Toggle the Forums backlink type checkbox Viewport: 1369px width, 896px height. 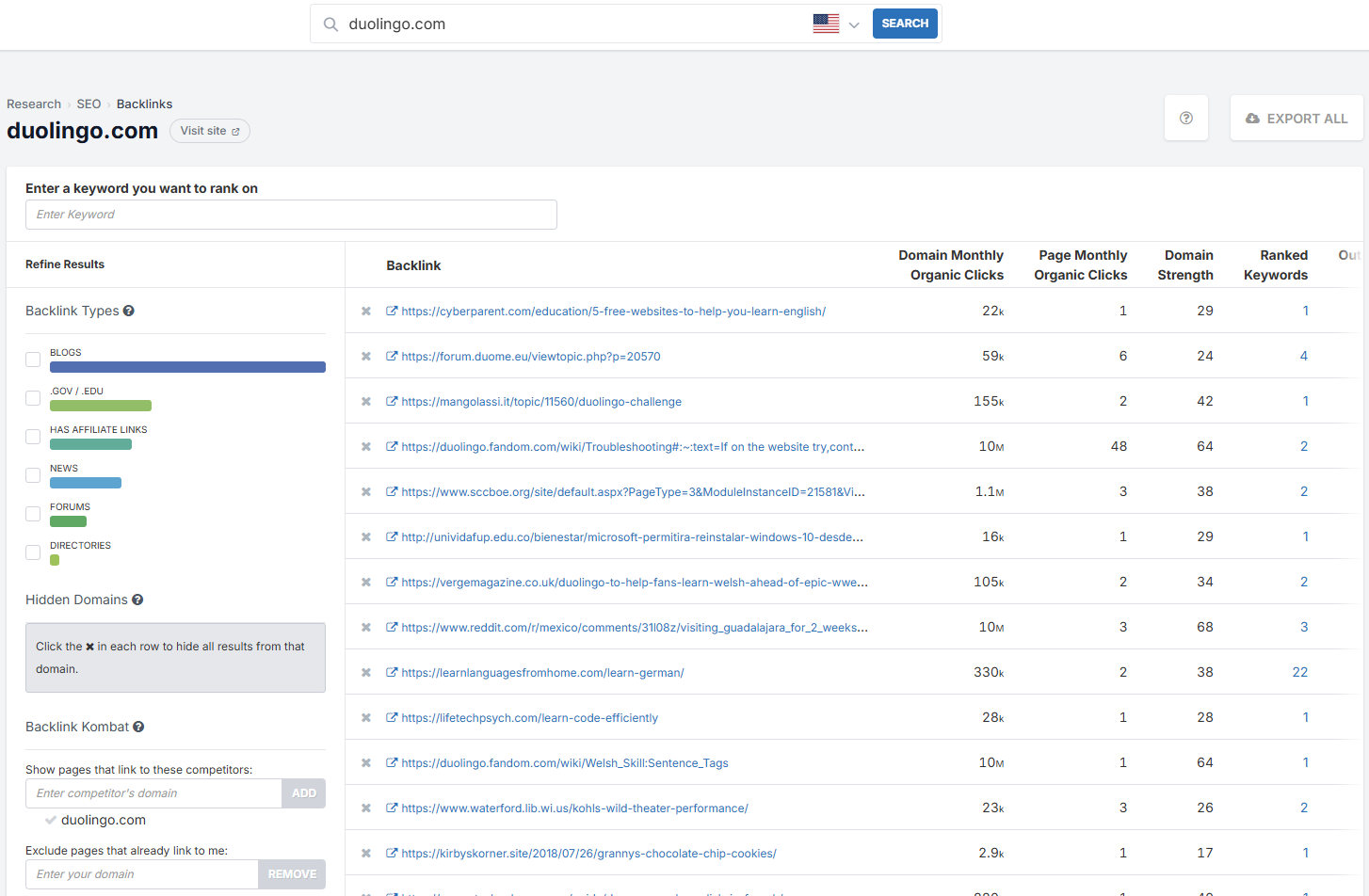click(33, 514)
